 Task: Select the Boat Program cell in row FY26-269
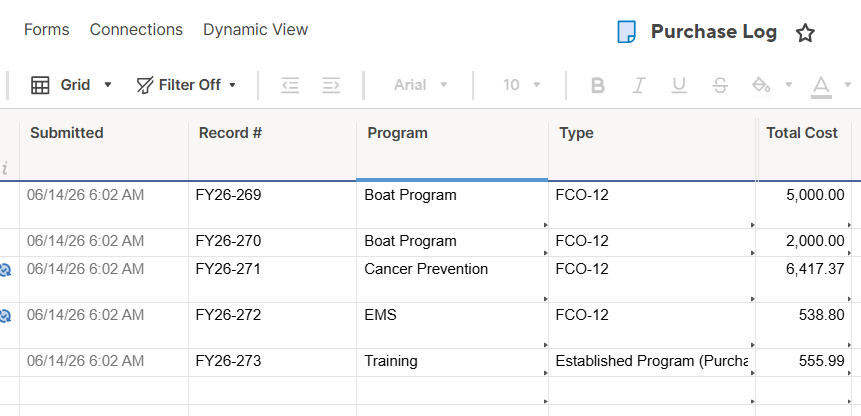point(452,205)
